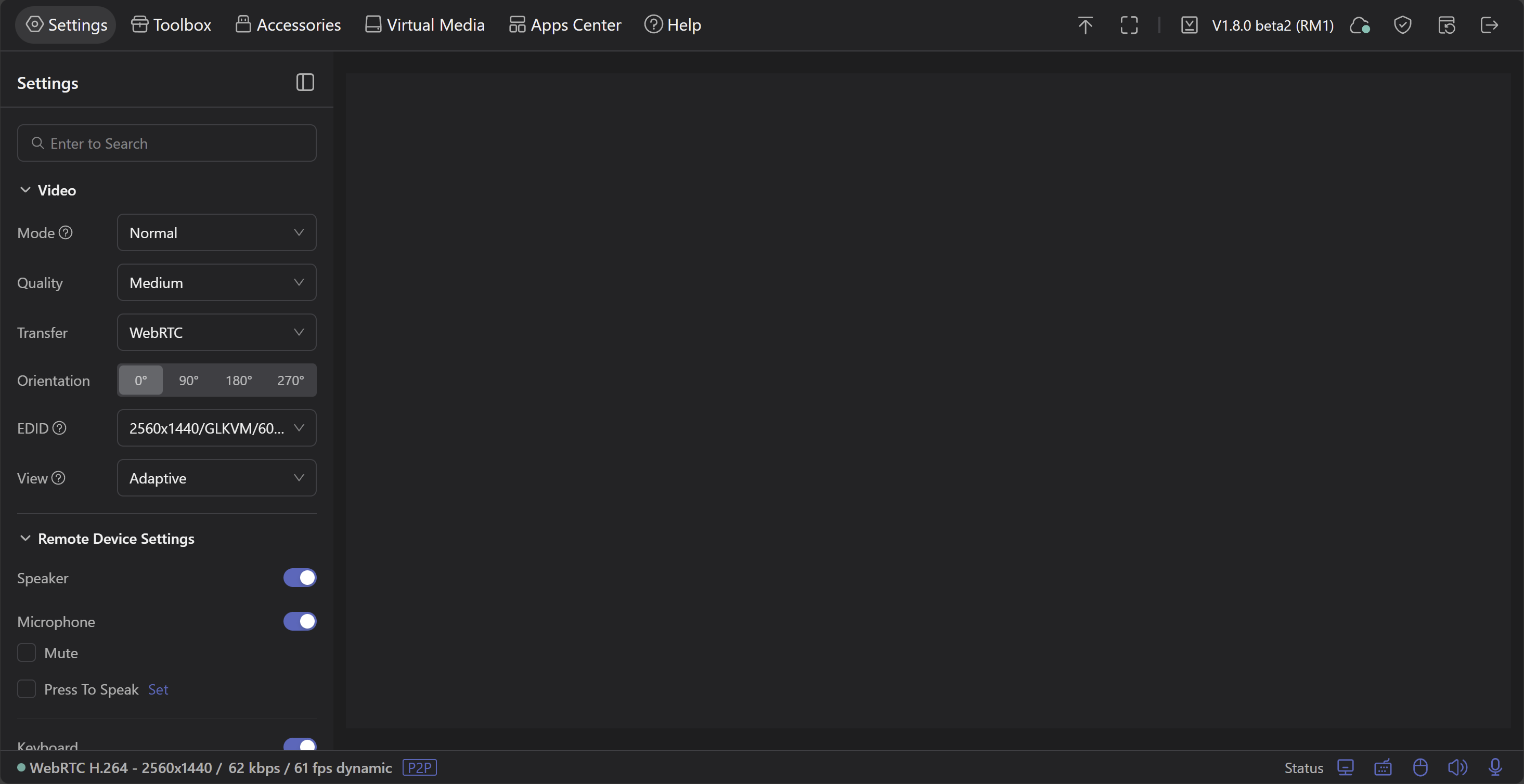Click the security shield icon

pos(1403,25)
